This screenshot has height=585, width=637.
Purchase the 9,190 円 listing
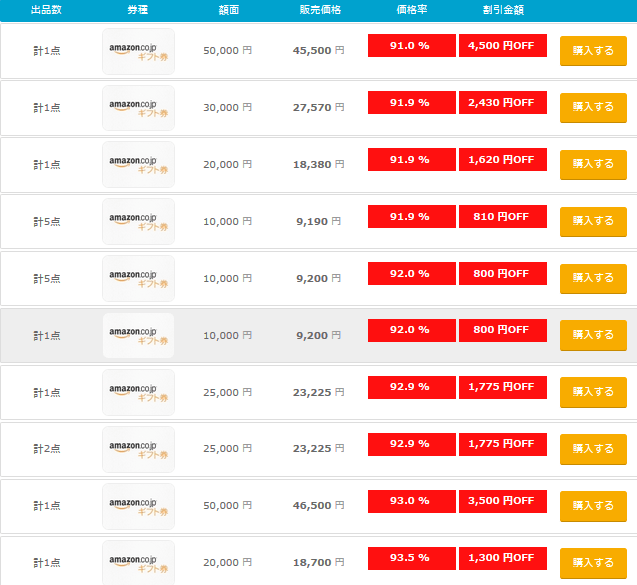593,221
